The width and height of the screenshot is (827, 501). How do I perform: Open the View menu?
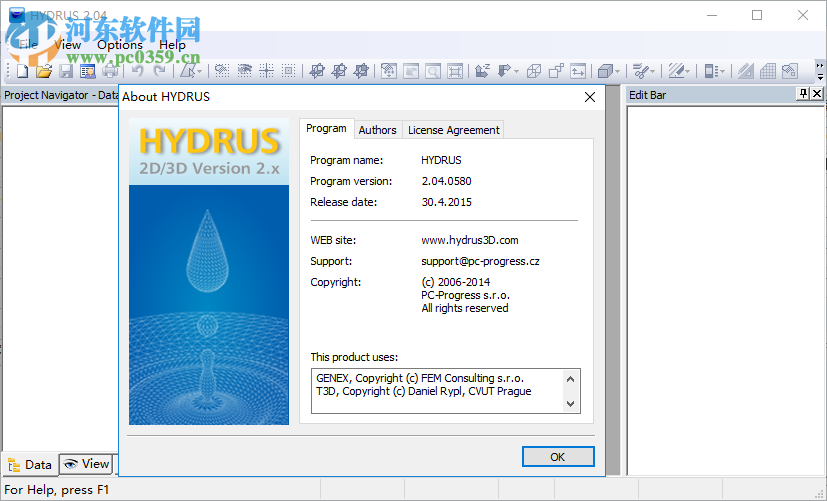tap(68, 45)
